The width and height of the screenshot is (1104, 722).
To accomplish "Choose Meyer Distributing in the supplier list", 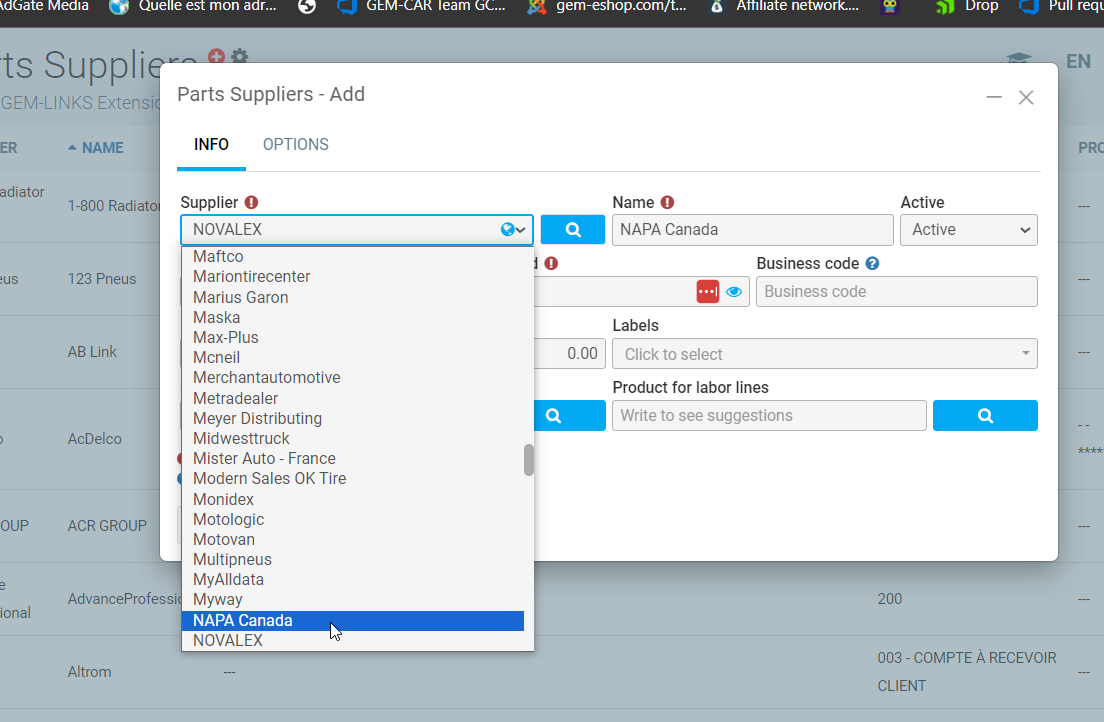I will [x=257, y=418].
